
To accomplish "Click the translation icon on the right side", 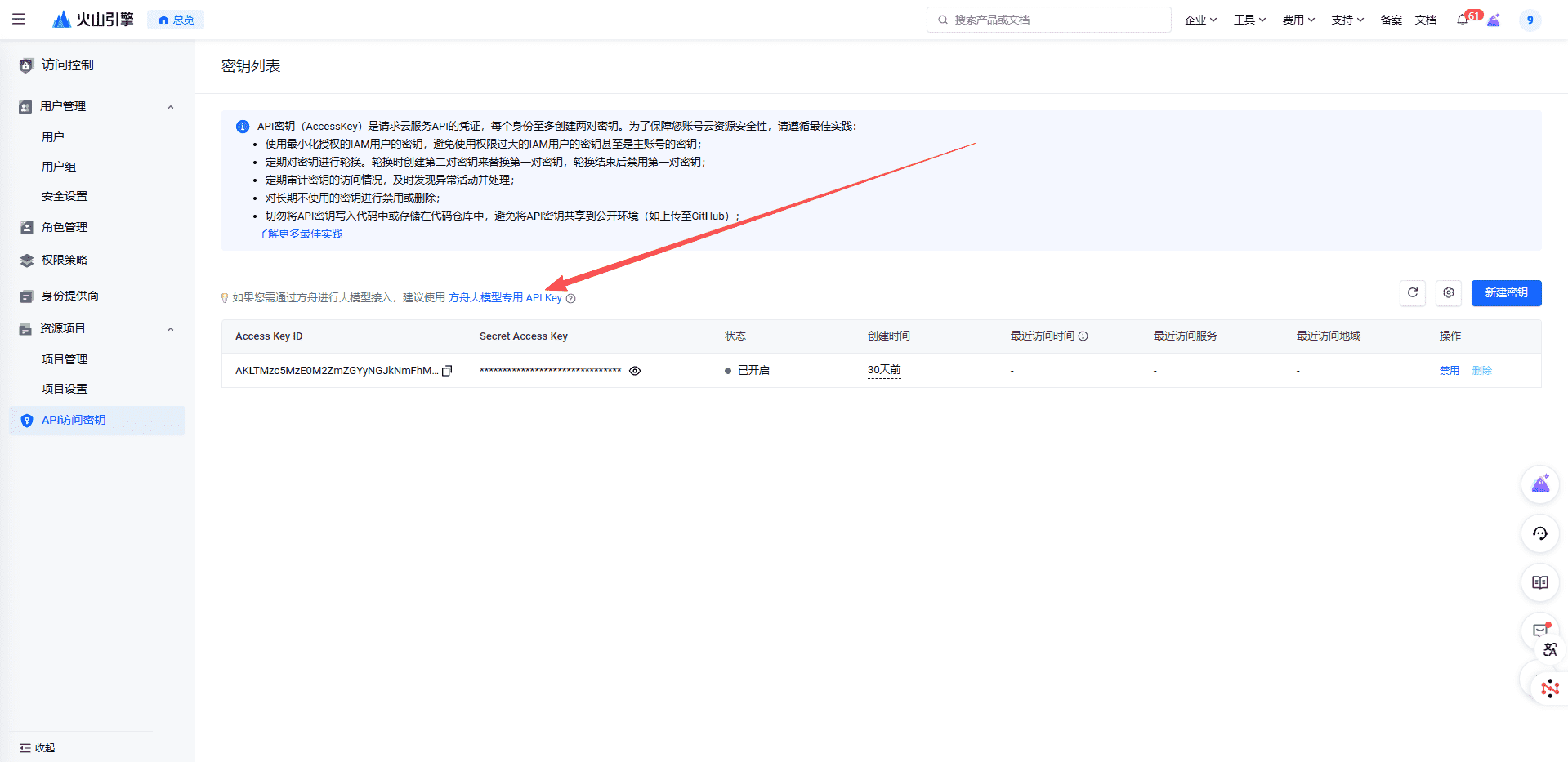I will (x=1549, y=650).
